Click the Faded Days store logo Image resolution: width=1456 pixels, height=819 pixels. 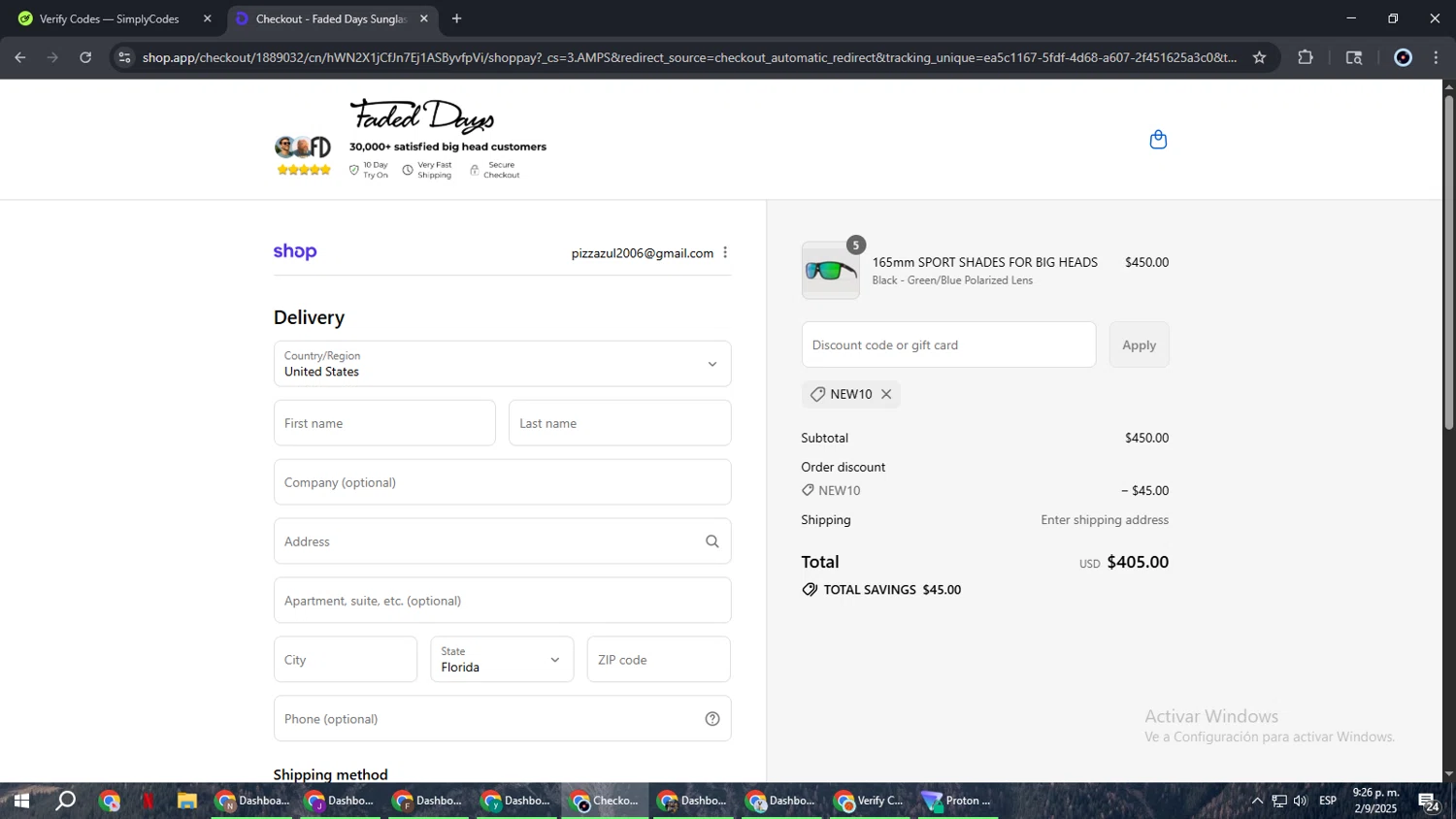(422, 116)
